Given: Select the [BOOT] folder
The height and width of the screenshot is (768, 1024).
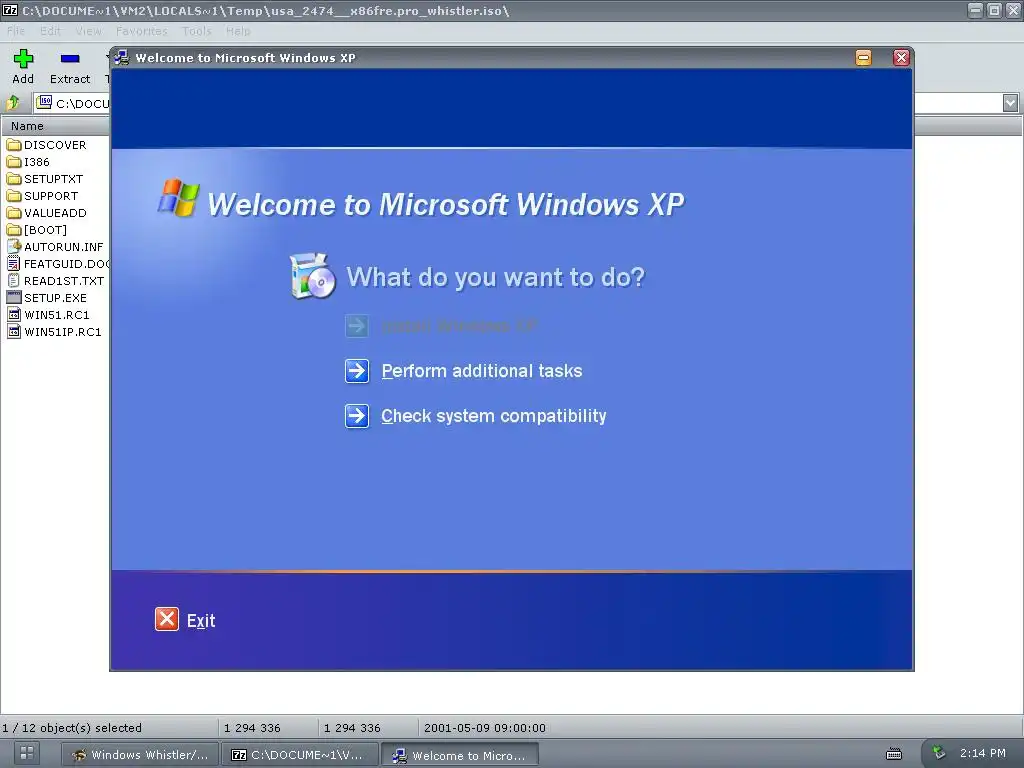Looking at the screenshot, I should pyautogui.click(x=37, y=230).
